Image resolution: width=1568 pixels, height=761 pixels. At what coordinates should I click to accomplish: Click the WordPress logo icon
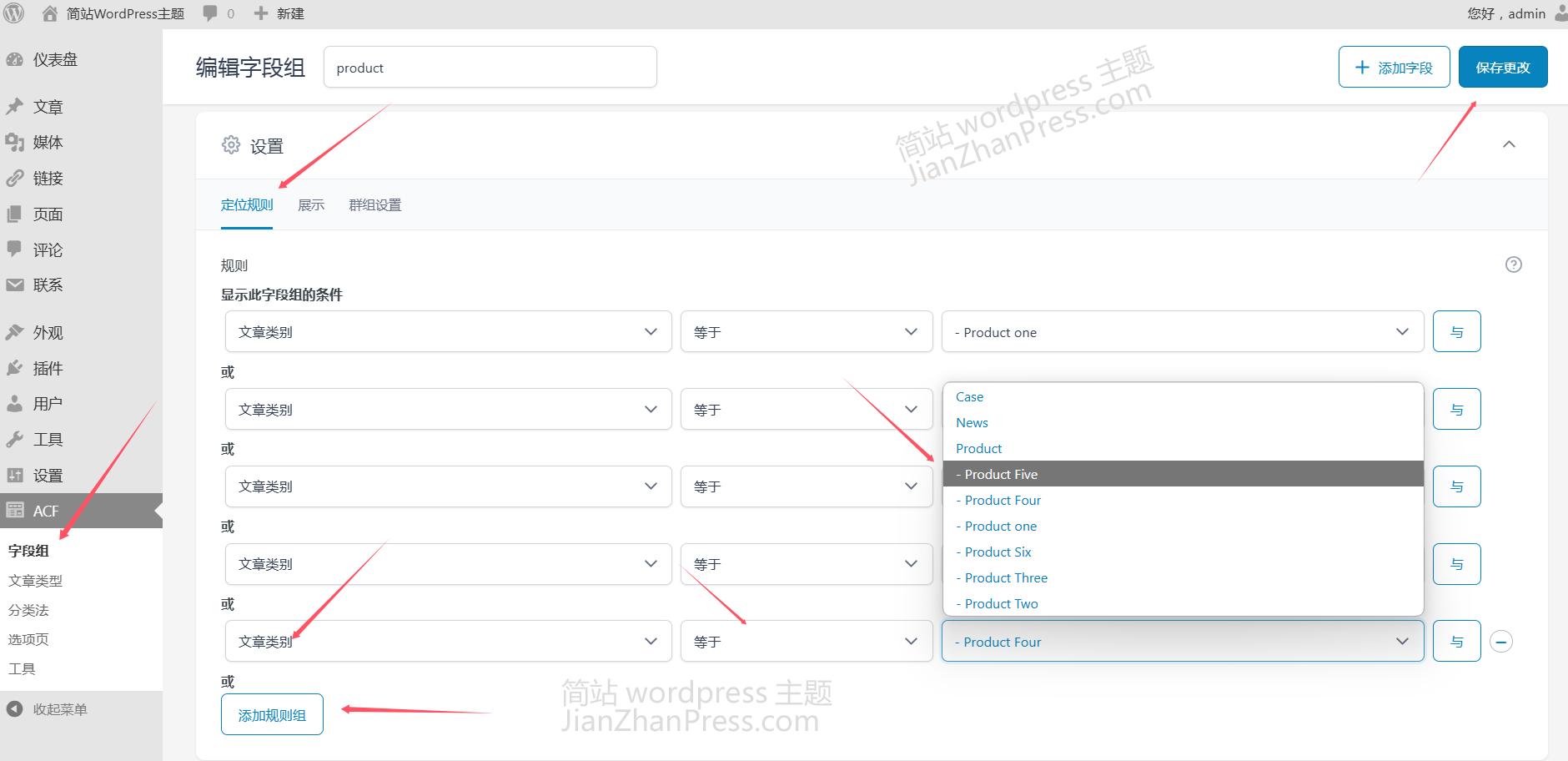tap(14, 13)
